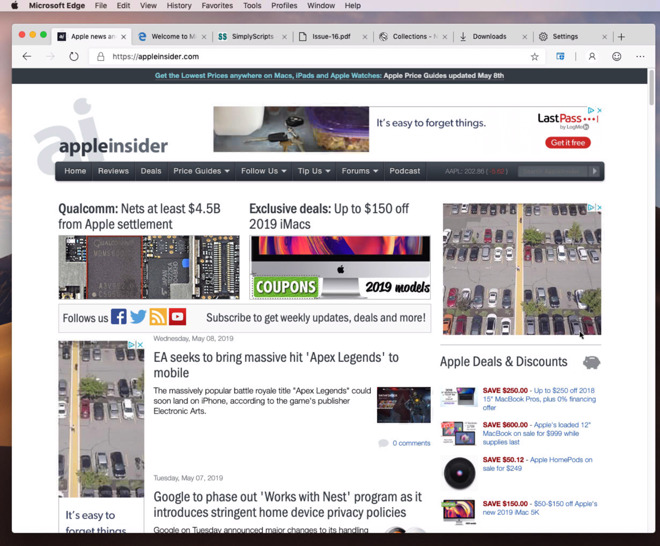Viewport: 660px width, 546px height.
Task: Switch to the Issue-16.pdf tab
Action: 332,37
